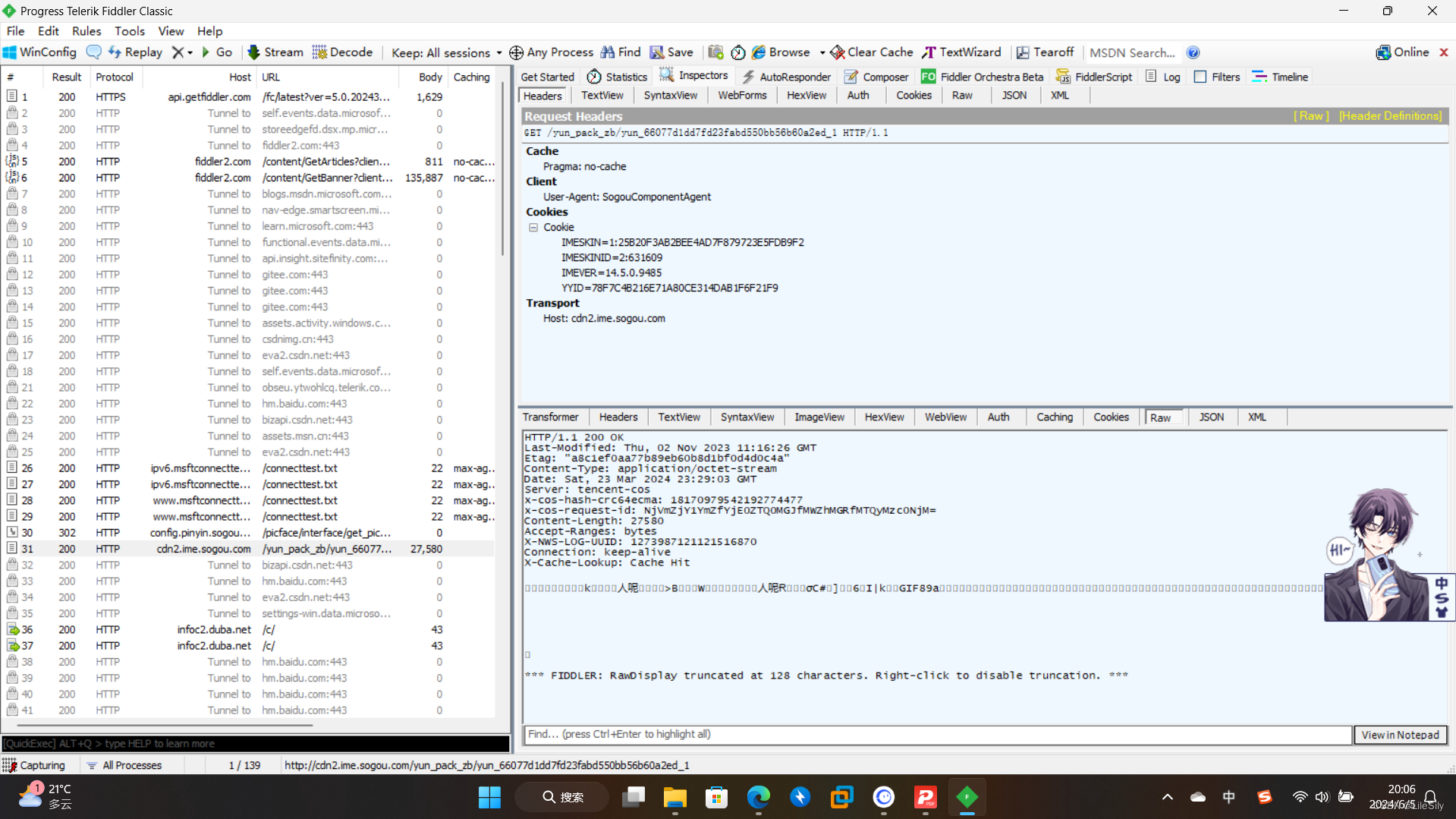Click the timer stopwatch icon
The image size is (1456, 819).
coord(737,52)
